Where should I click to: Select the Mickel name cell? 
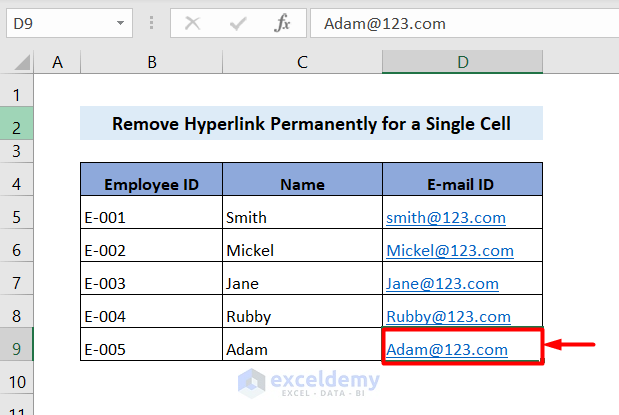tap(302, 245)
